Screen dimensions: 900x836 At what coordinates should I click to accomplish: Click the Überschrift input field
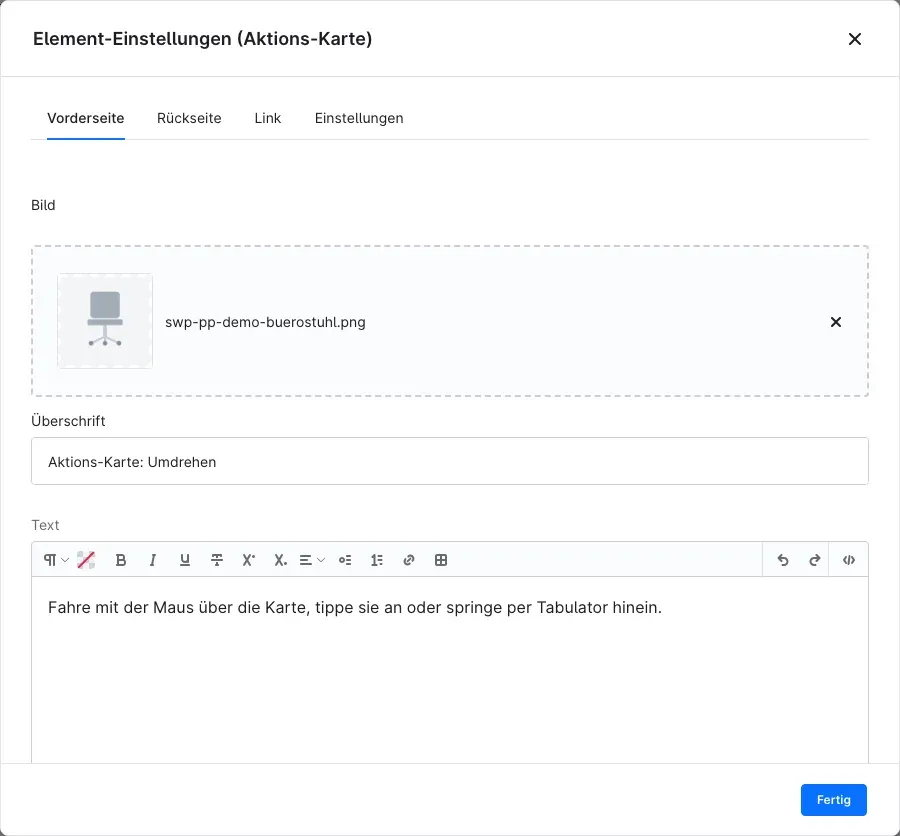(x=449, y=461)
